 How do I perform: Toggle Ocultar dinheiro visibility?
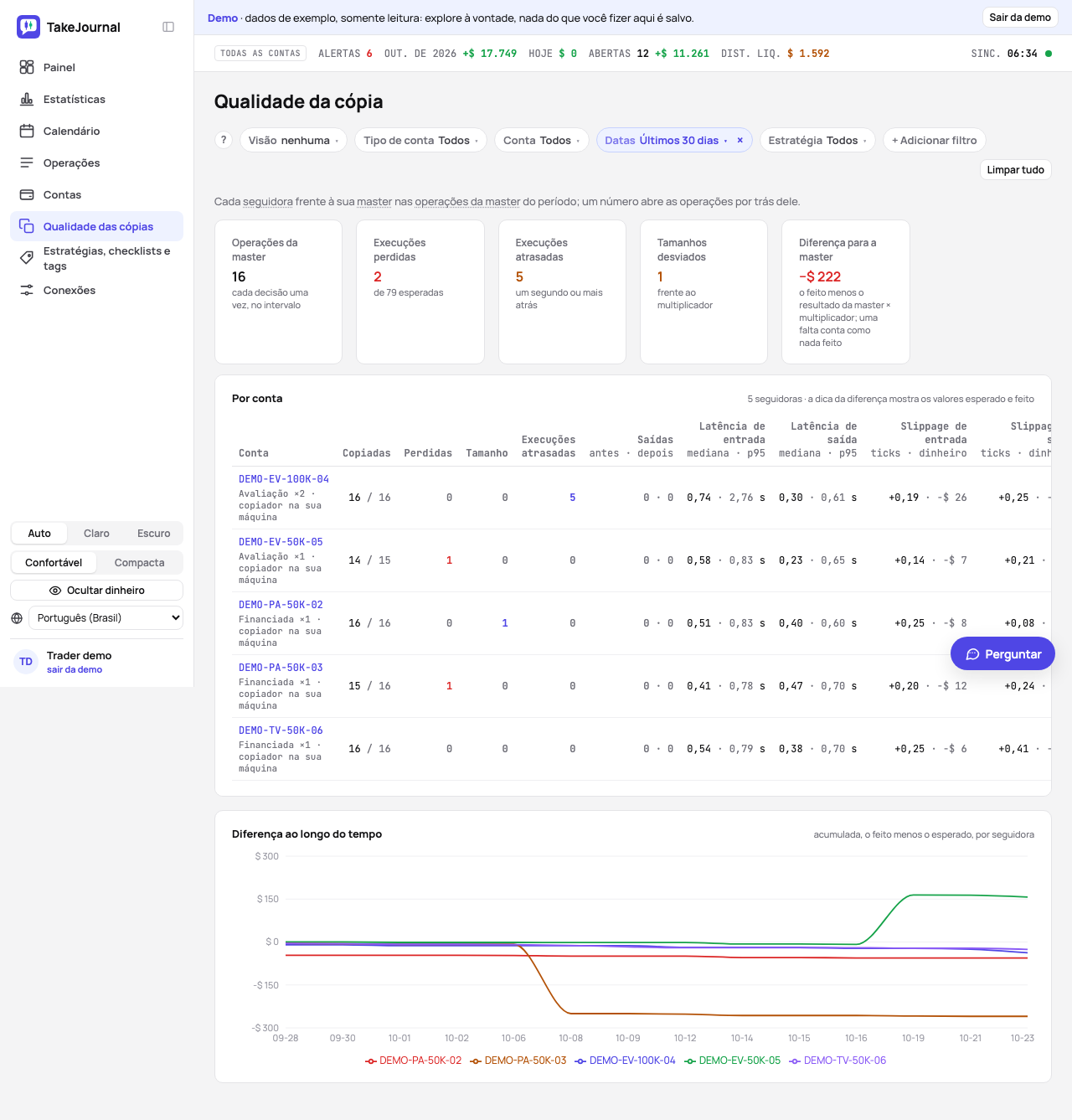[x=97, y=591]
